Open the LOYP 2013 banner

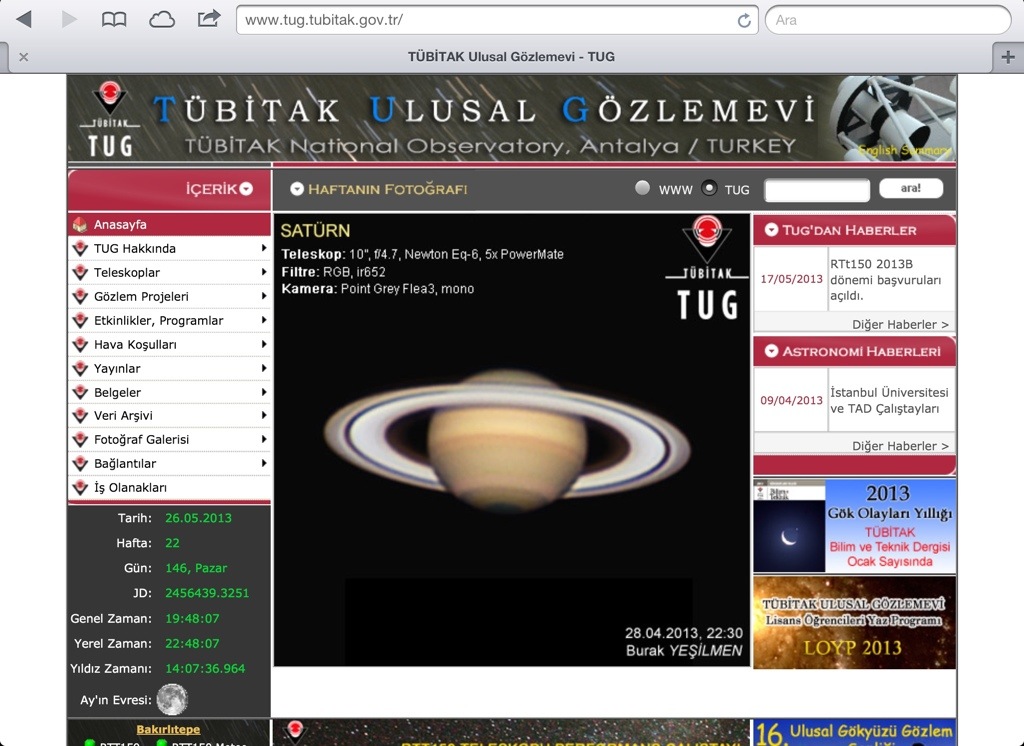854,622
